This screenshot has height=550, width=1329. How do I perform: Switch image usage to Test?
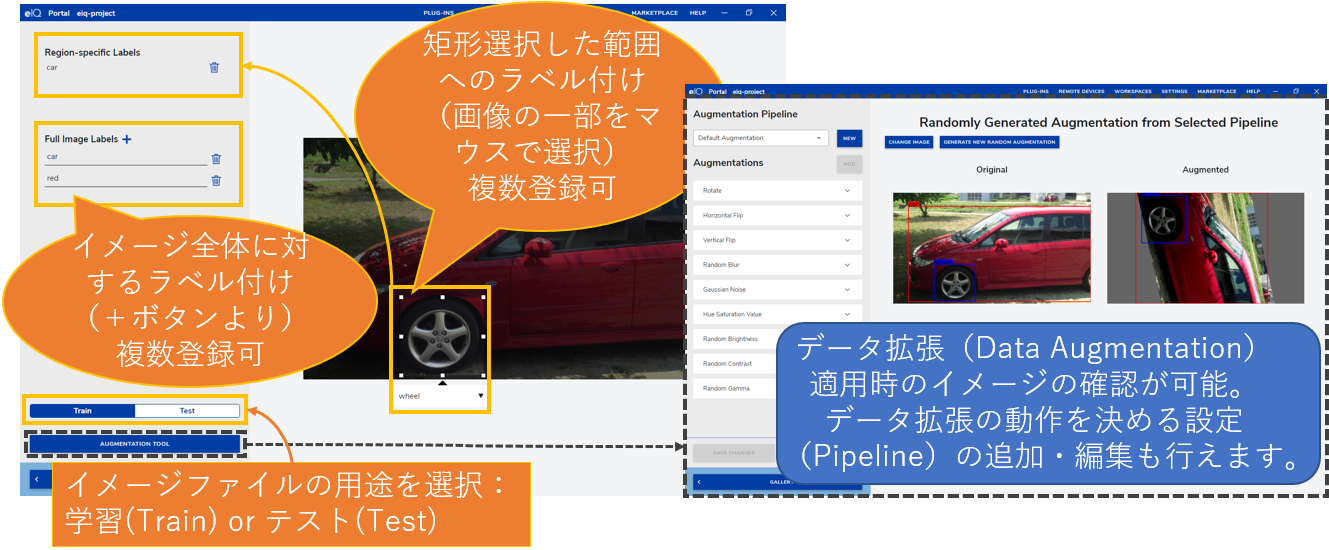(187, 411)
